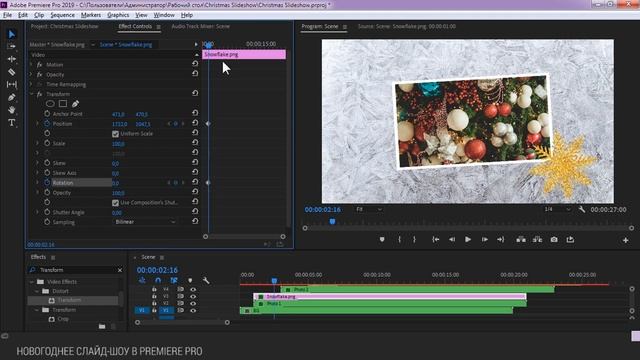This screenshot has height=360, width=640.
Task: Mark In point in Program monitor
Action: tap(399, 240)
